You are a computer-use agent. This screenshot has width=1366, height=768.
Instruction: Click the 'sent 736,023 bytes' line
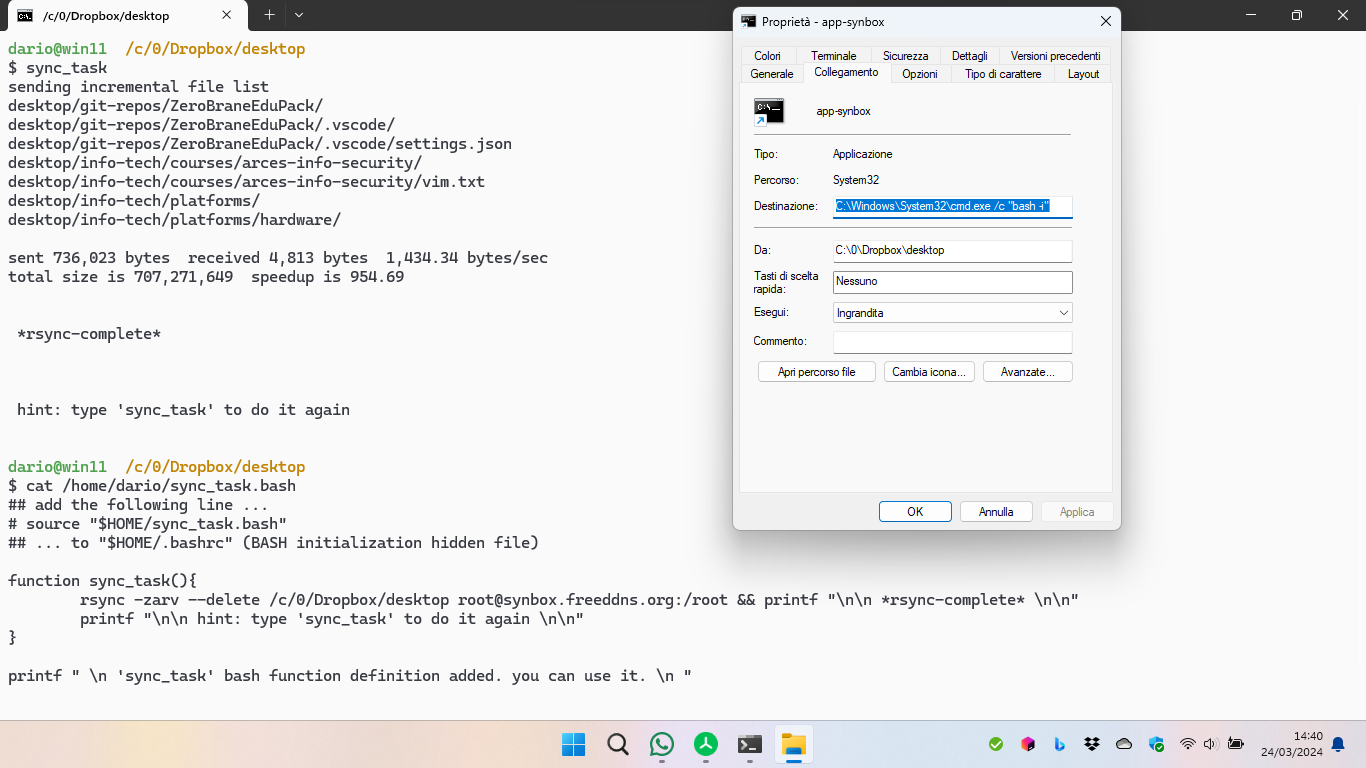[x=278, y=258]
